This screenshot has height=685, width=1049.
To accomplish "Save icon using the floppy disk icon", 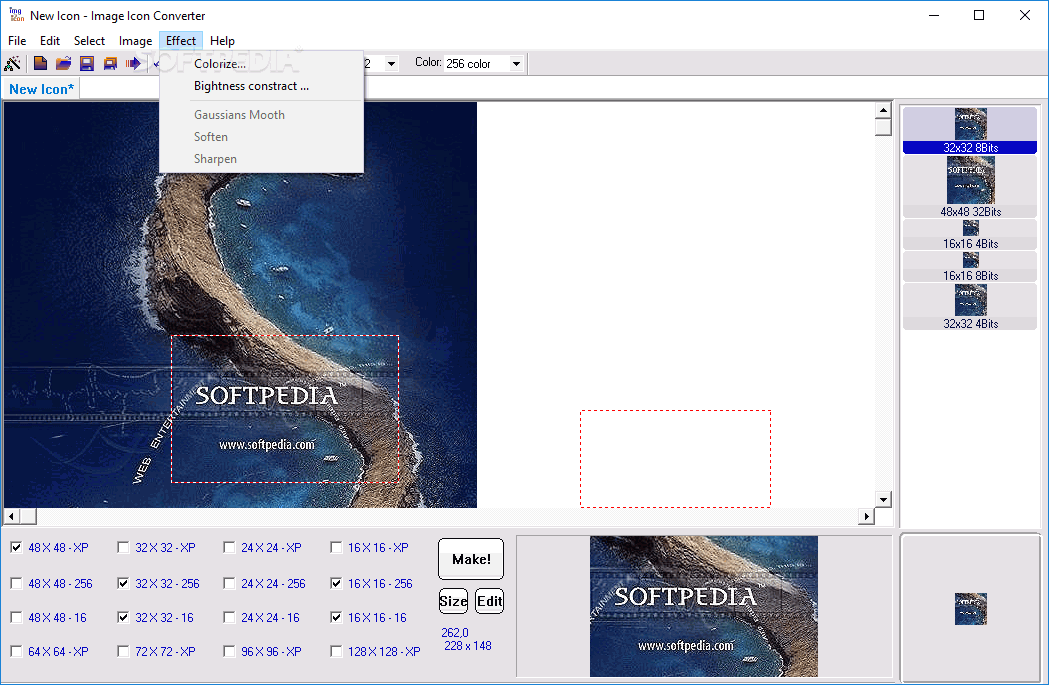I will tap(87, 64).
